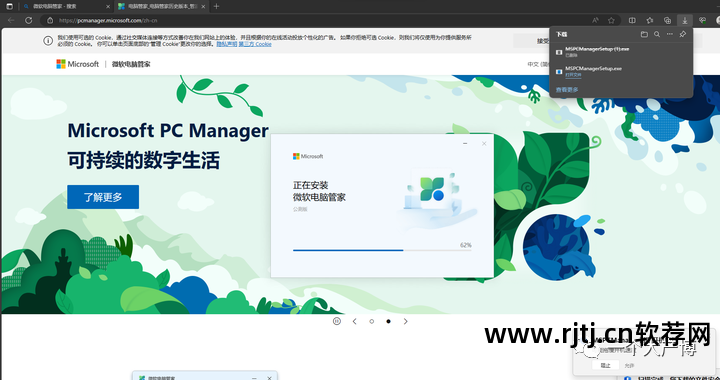Go back to the previous page
This screenshot has height=380, width=720.
point(11,20)
